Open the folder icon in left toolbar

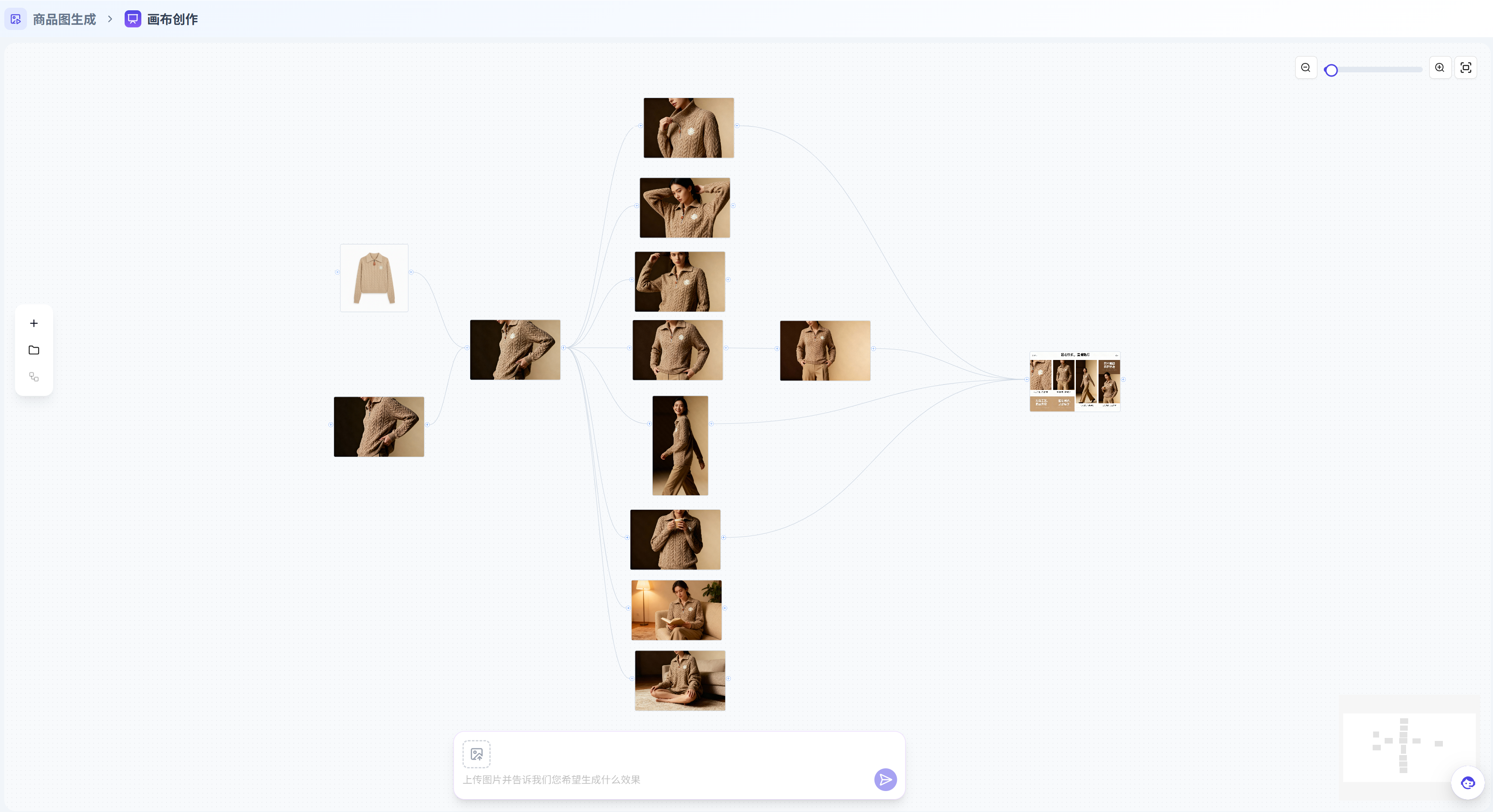pyautogui.click(x=33, y=350)
